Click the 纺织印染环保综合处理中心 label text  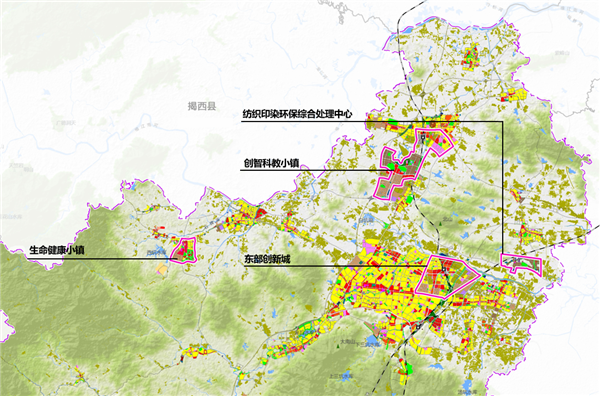tap(297, 114)
